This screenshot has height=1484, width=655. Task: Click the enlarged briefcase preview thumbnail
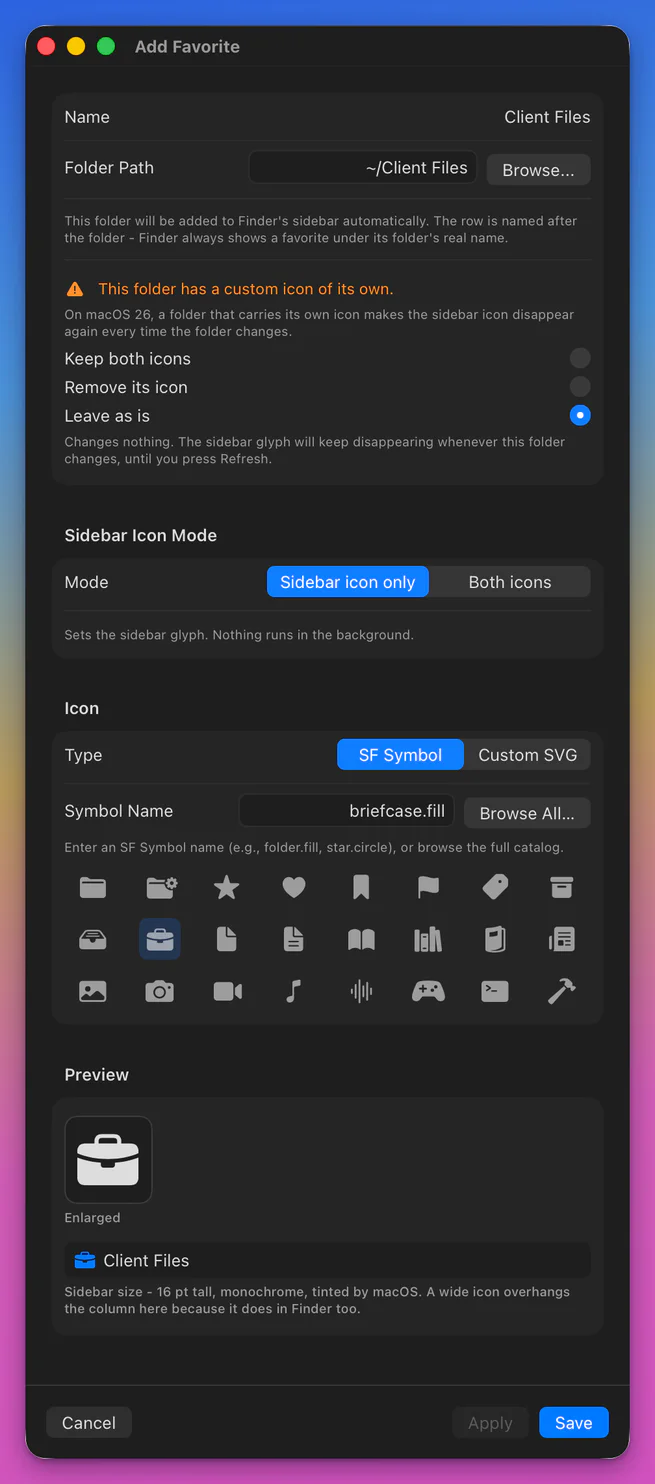point(108,1160)
